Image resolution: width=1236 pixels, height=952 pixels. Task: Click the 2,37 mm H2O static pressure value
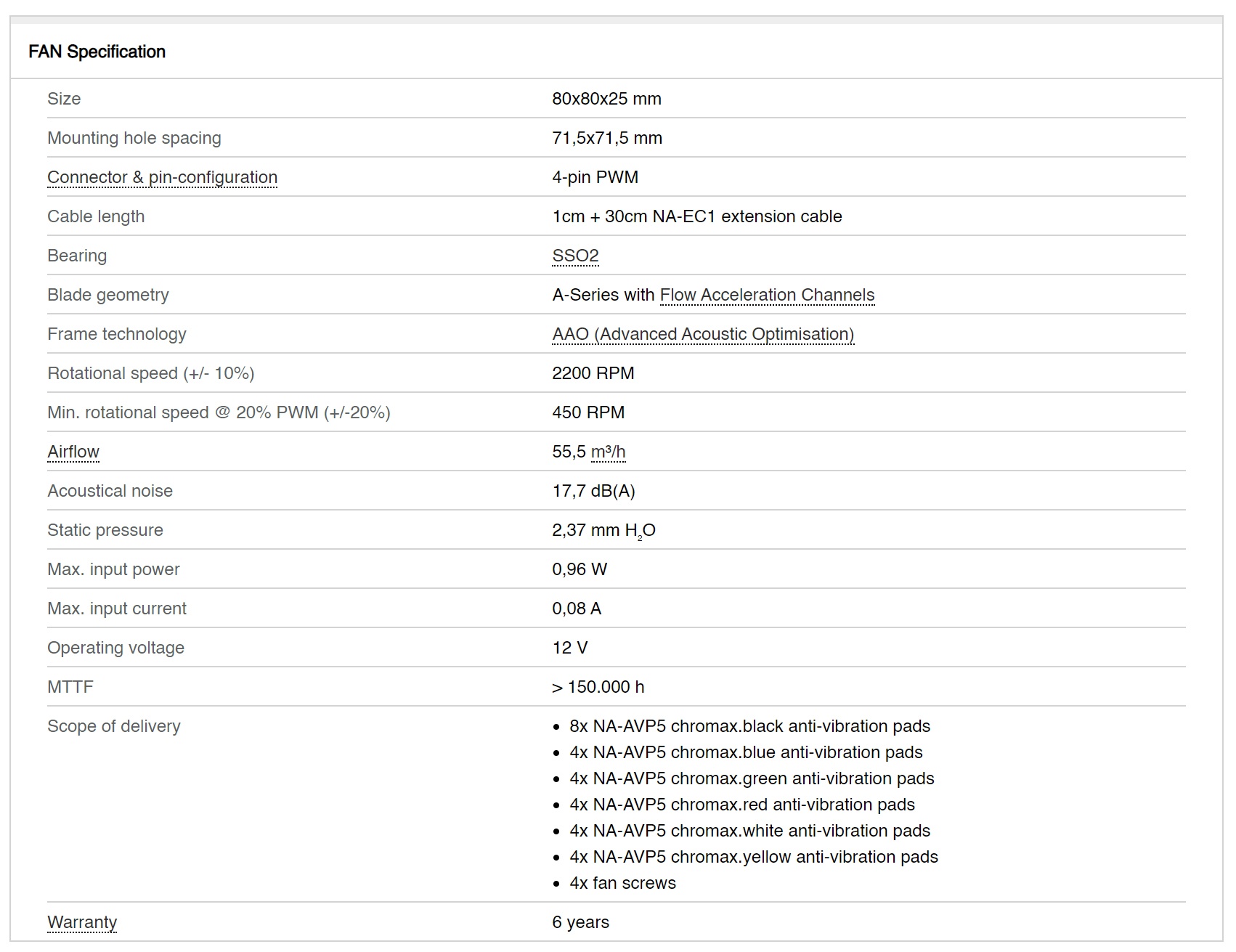[603, 531]
